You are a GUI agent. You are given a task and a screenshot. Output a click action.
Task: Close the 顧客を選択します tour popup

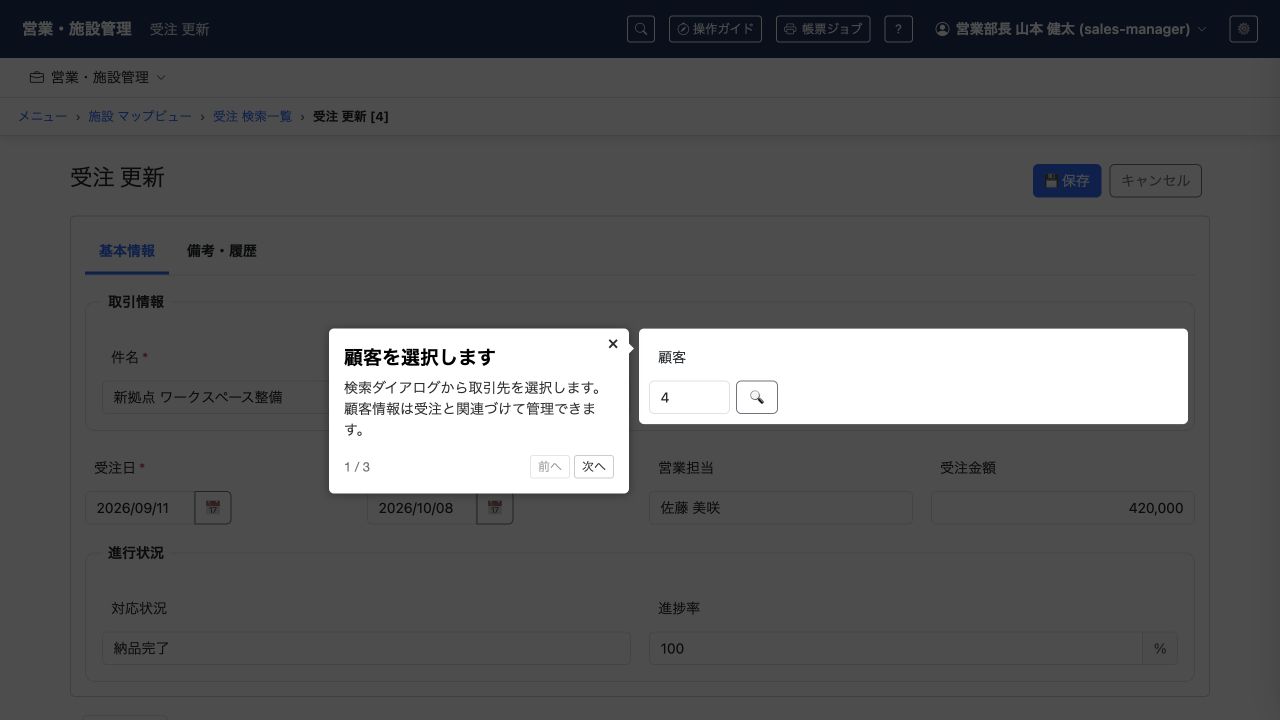613,343
